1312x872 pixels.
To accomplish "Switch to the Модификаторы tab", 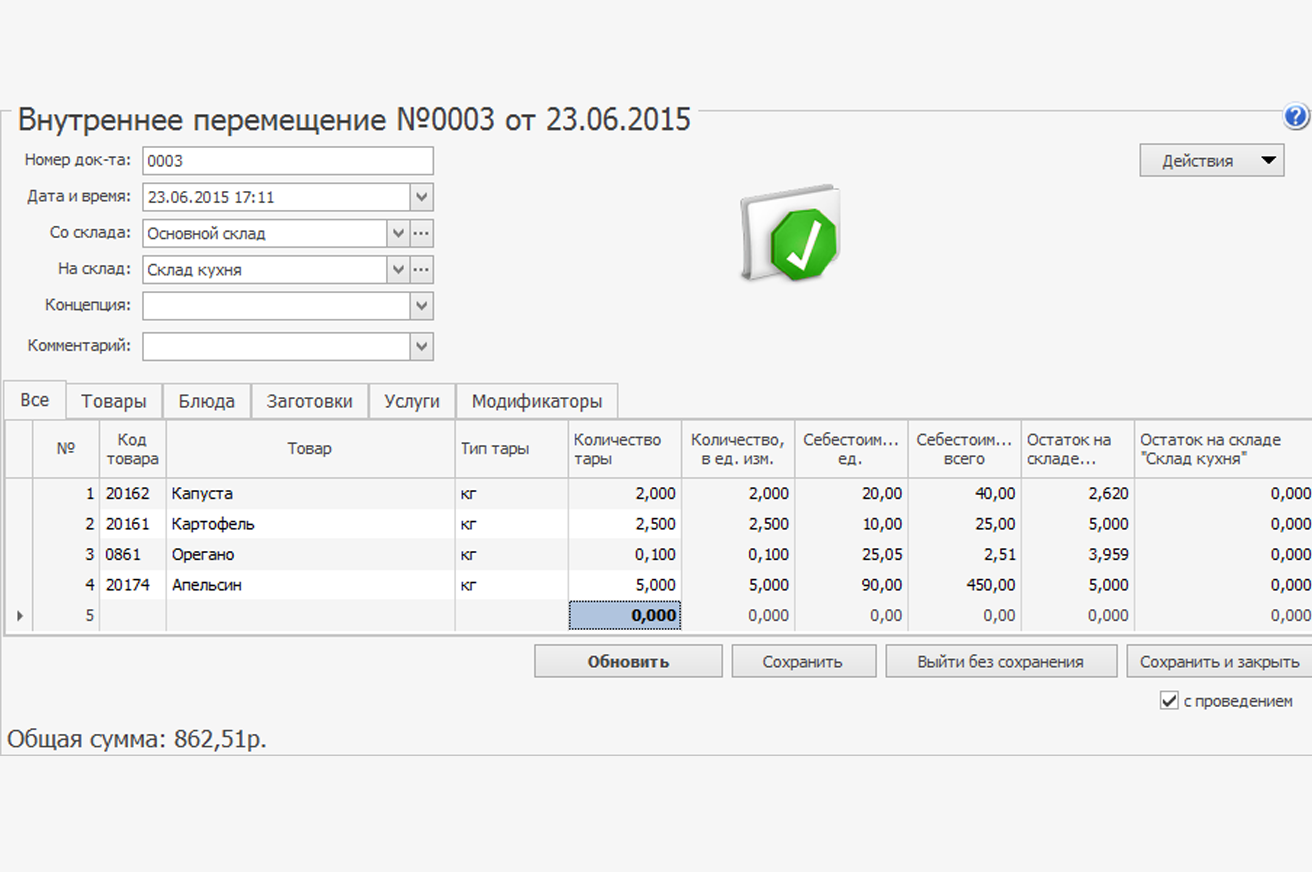I will [537, 401].
